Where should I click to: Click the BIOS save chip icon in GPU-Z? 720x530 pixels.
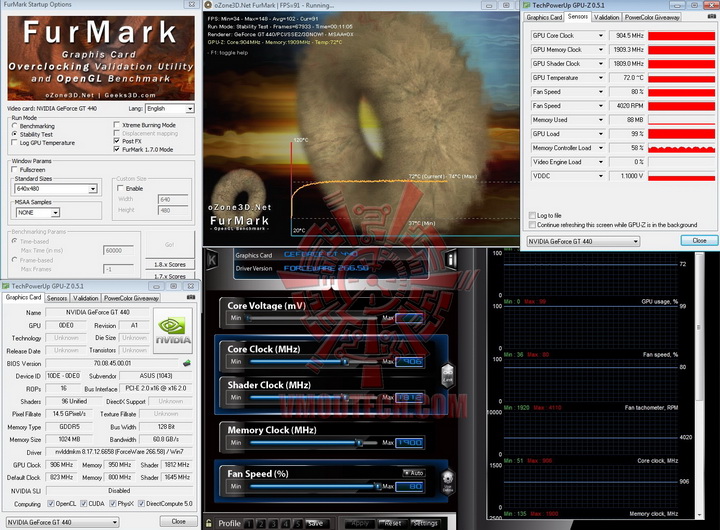[186, 363]
